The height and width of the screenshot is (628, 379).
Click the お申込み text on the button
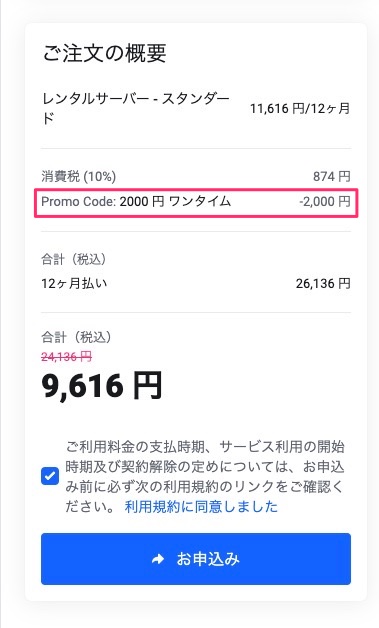click(208, 559)
